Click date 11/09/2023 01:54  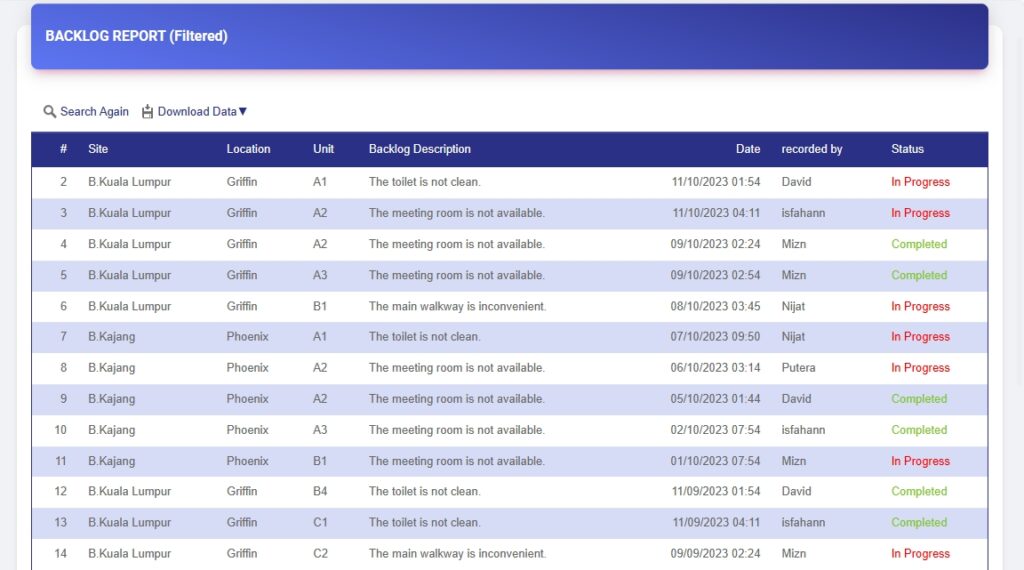pyautogui.click(x=716, y=492)
